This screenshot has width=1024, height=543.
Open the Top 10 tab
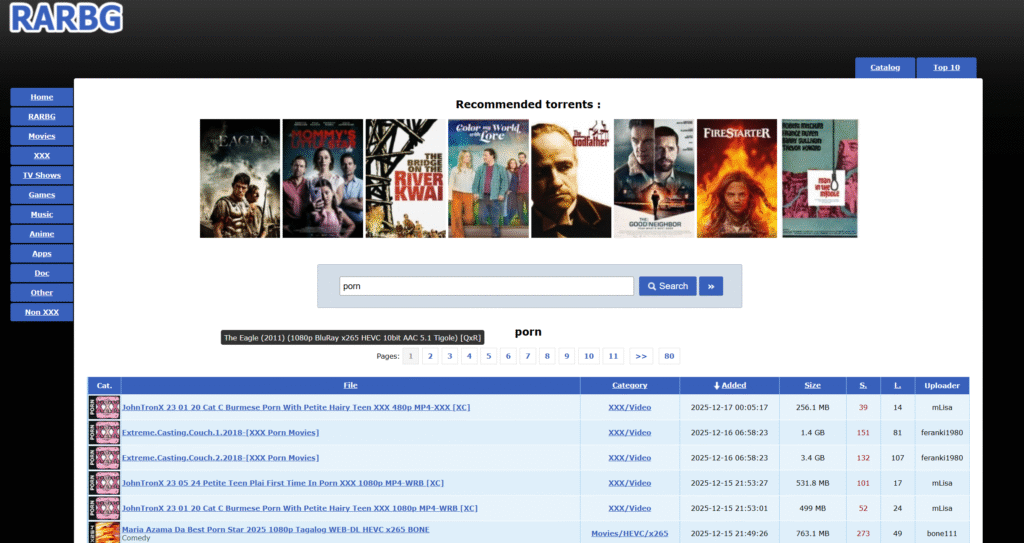pos(946,68)
